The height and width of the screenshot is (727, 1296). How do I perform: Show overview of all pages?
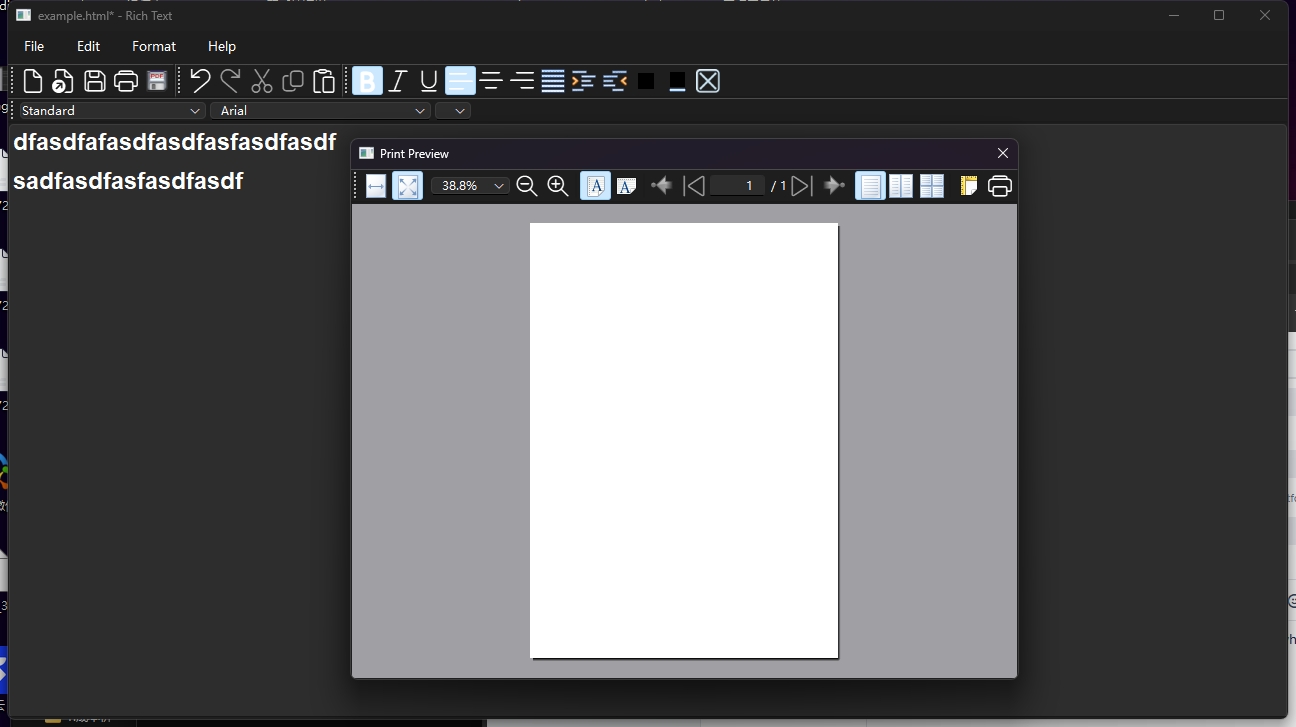932,186
